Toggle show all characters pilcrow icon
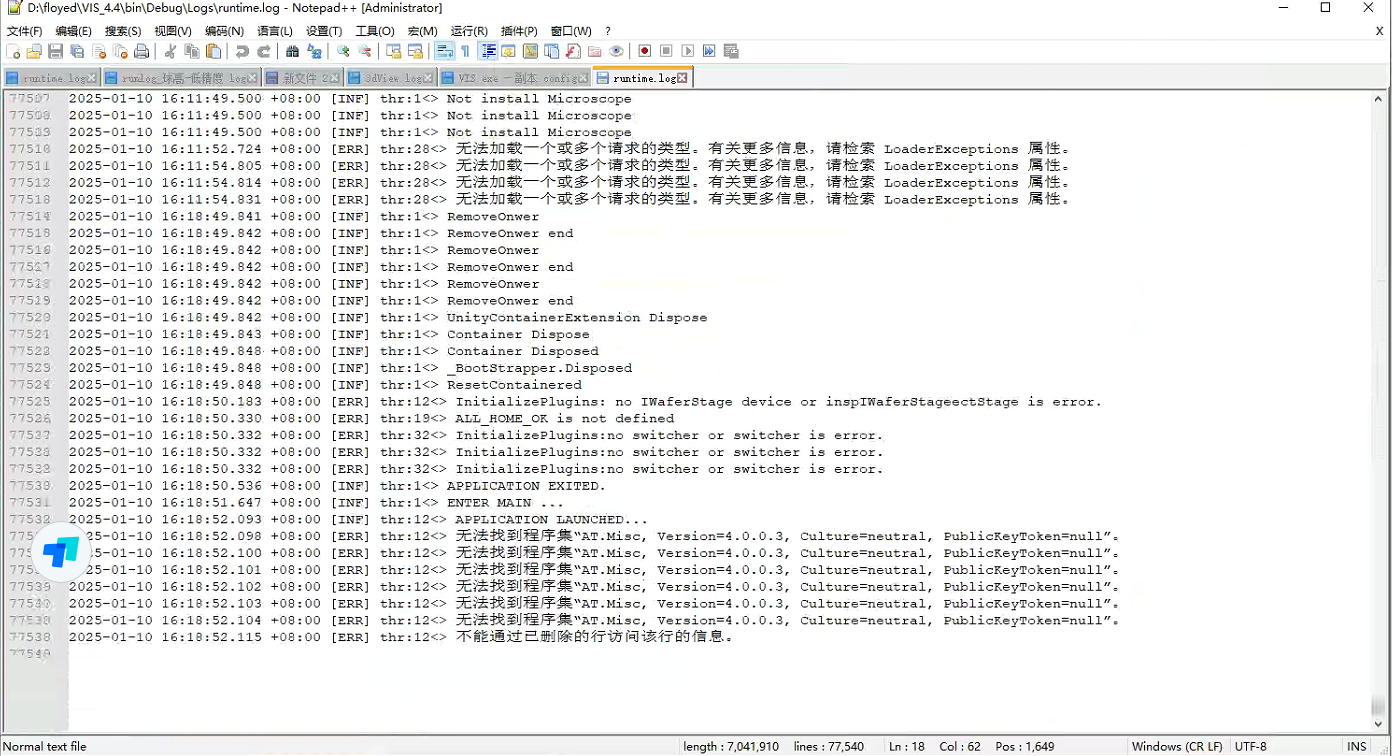The width and height of the screenshot is (1392, 756). [465, 51]
